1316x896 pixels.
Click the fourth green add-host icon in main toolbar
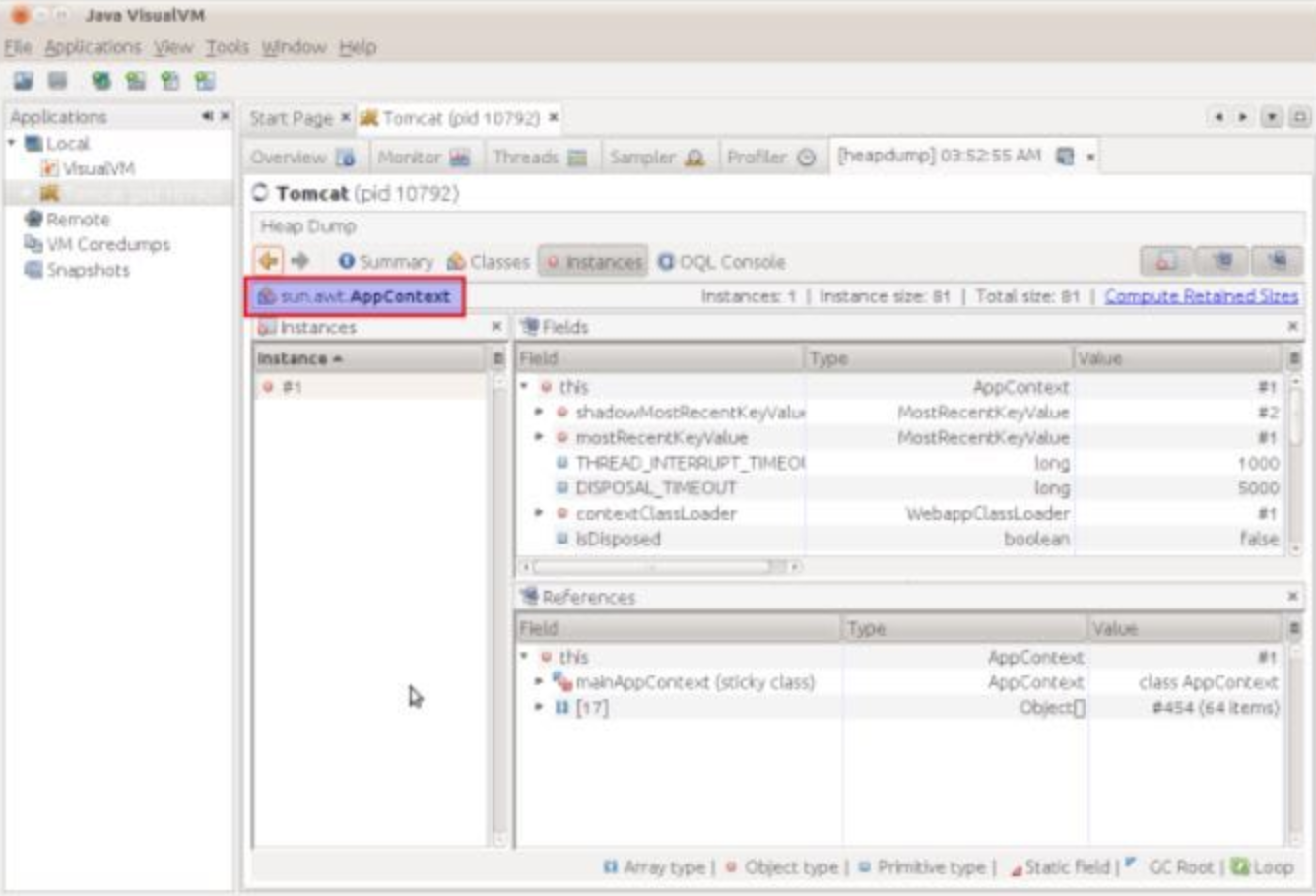point(136,81)
